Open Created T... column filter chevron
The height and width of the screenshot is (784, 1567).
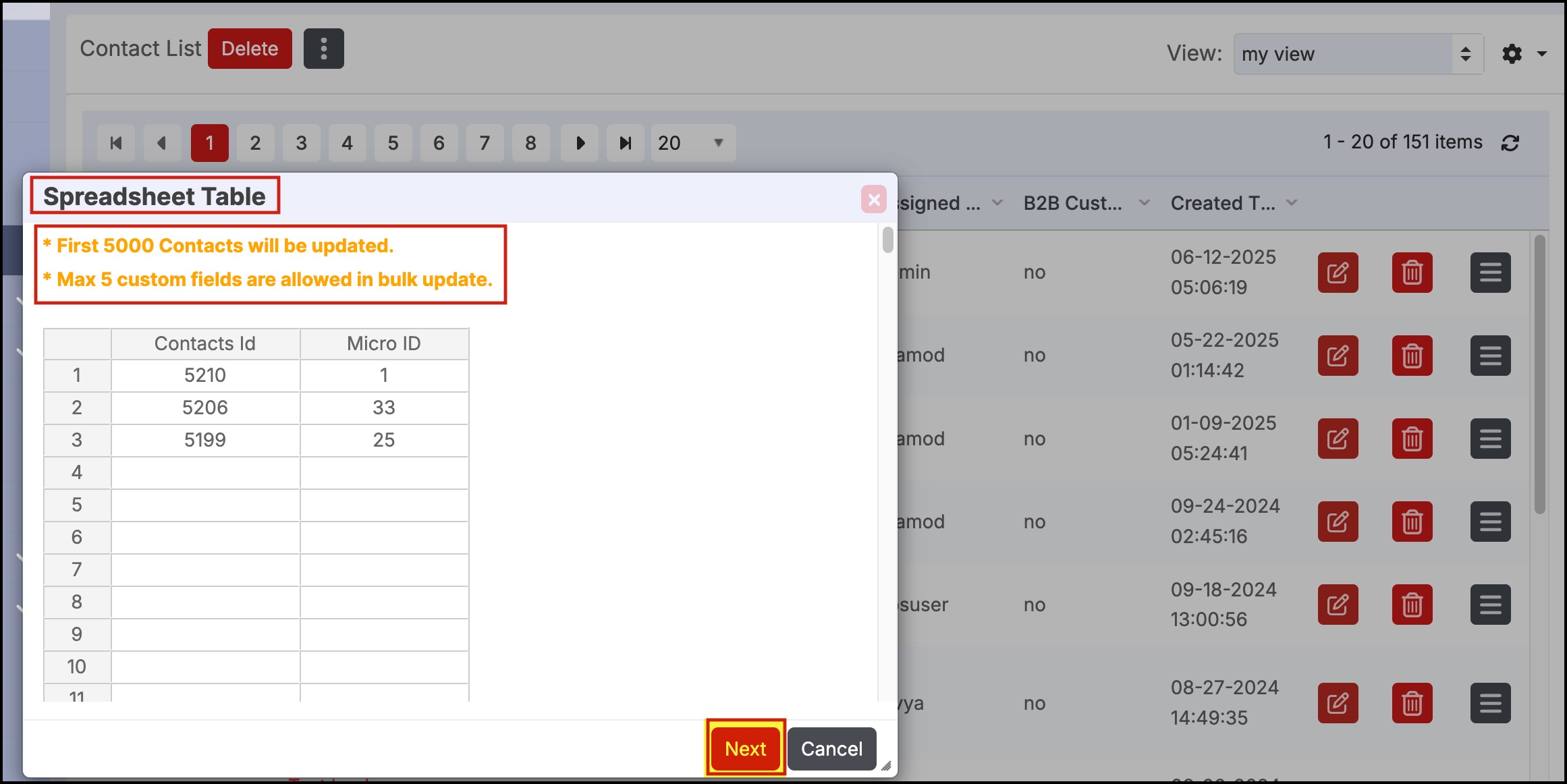point(1292,202)
